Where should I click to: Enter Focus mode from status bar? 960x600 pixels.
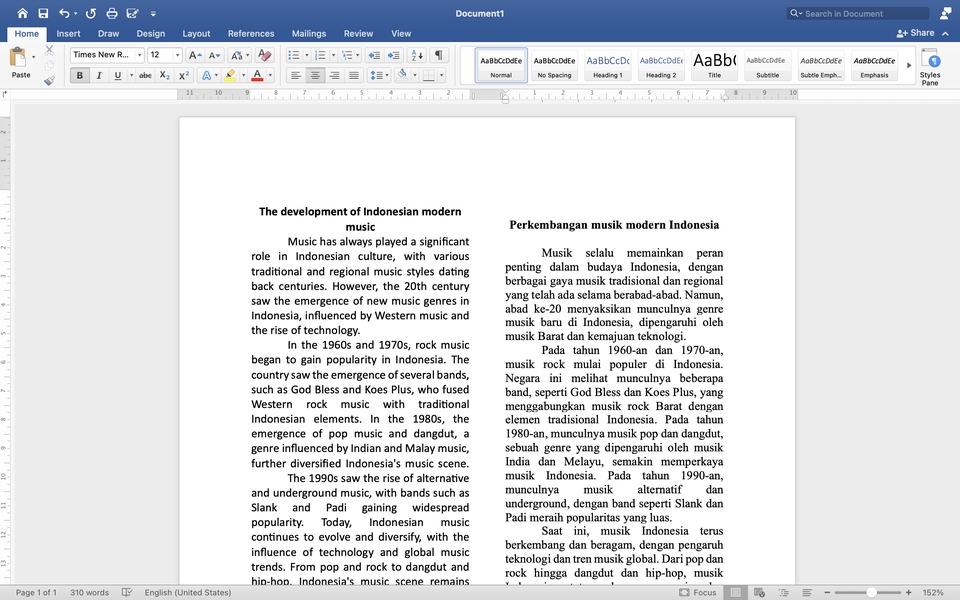click(698, 592)
